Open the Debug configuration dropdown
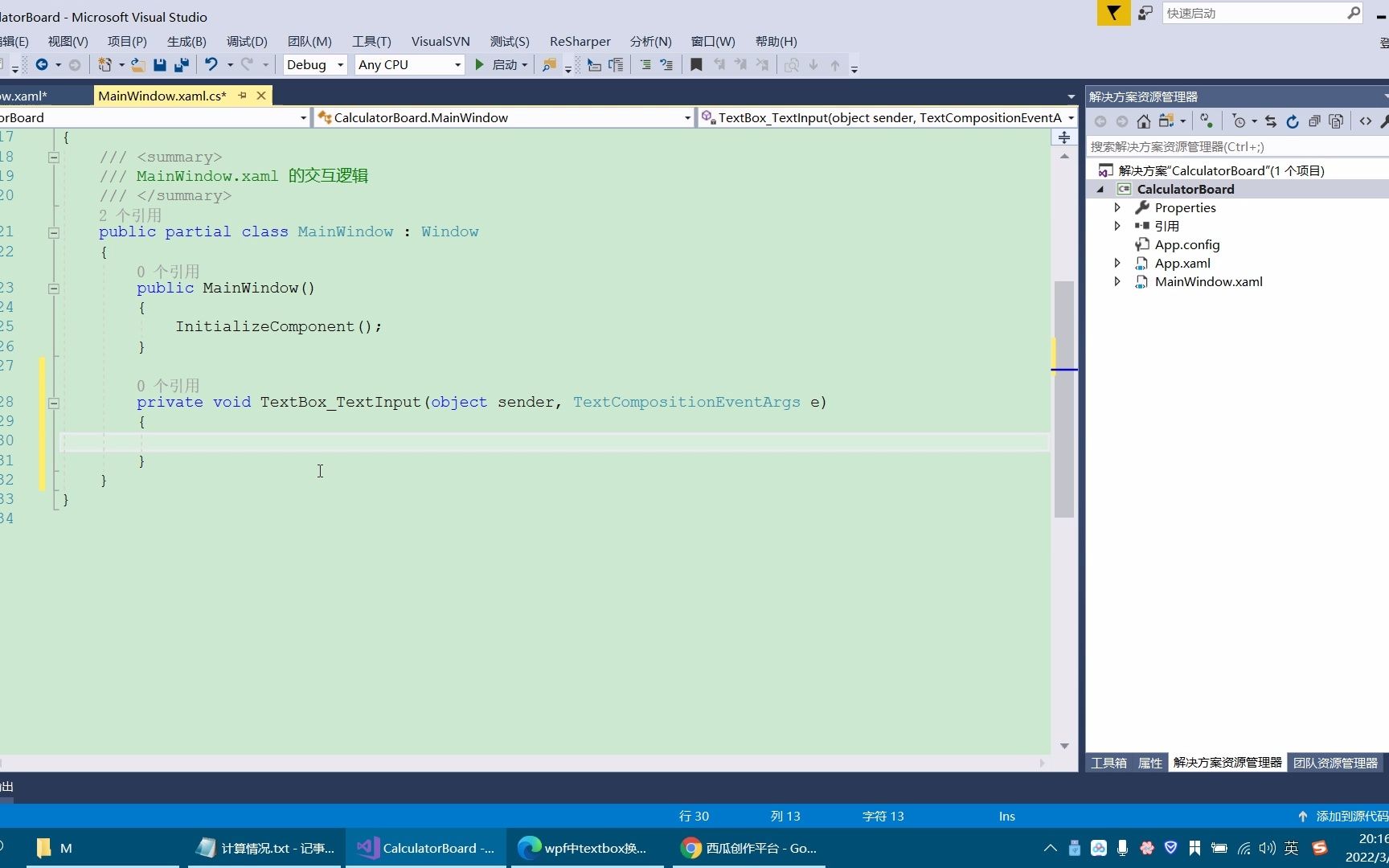 [x=315, y=65]
